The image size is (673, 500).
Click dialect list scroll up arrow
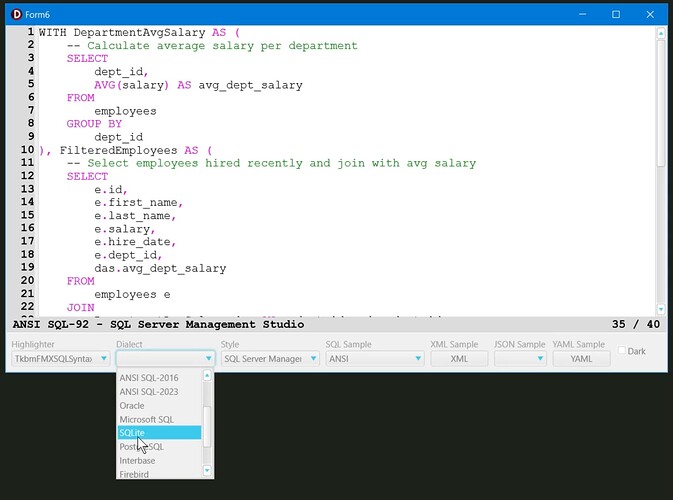(x=207, y=376)
